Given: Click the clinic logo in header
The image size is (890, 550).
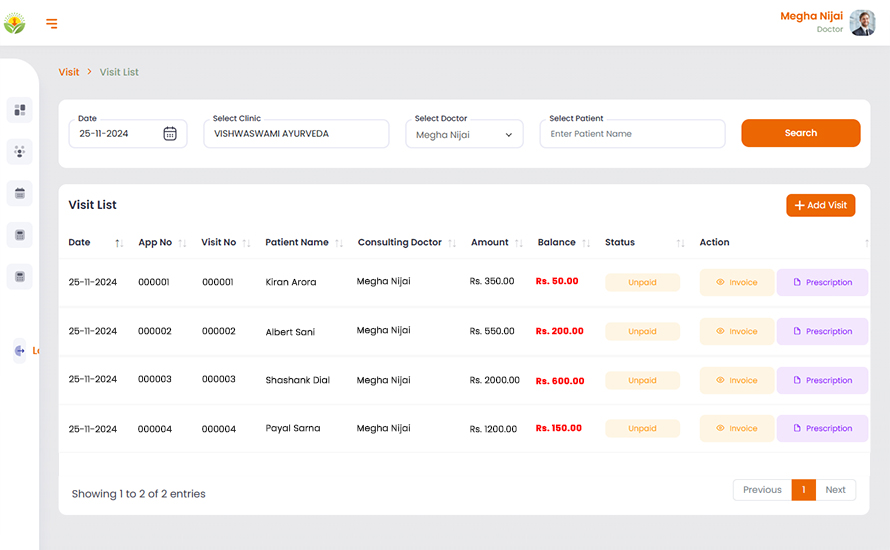Looking at the screenshot, I should 15,23.
